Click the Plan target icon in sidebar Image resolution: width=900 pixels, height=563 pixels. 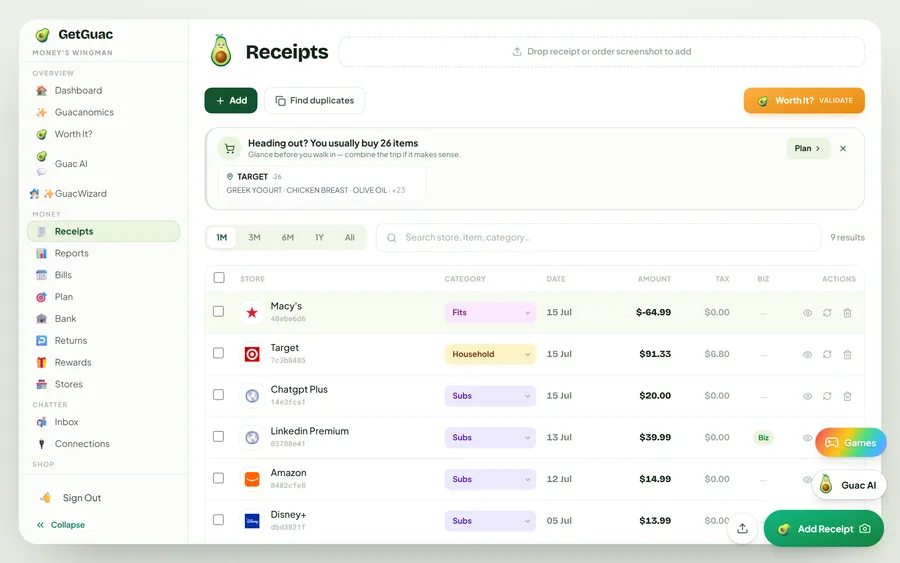(41, 297)
